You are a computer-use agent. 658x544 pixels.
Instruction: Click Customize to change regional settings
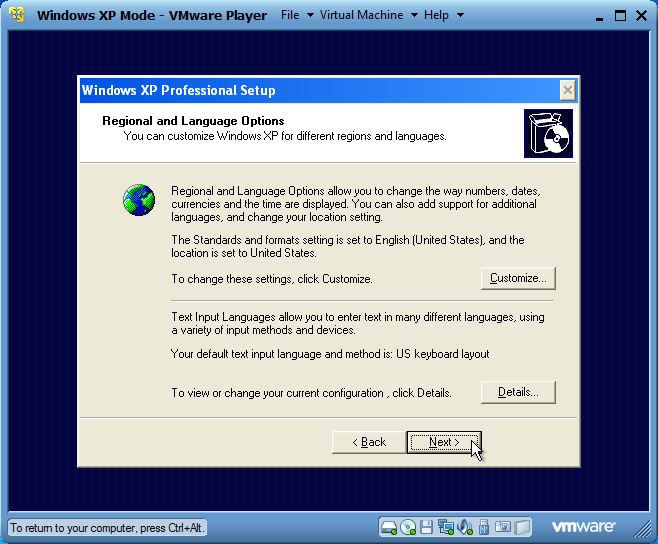(x=517, y=278)
